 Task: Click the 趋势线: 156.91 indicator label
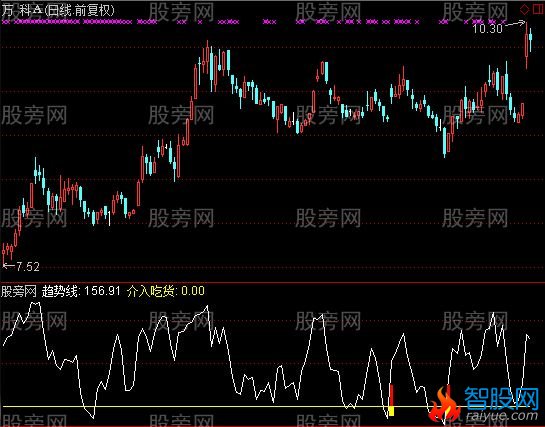coord(81,291)
